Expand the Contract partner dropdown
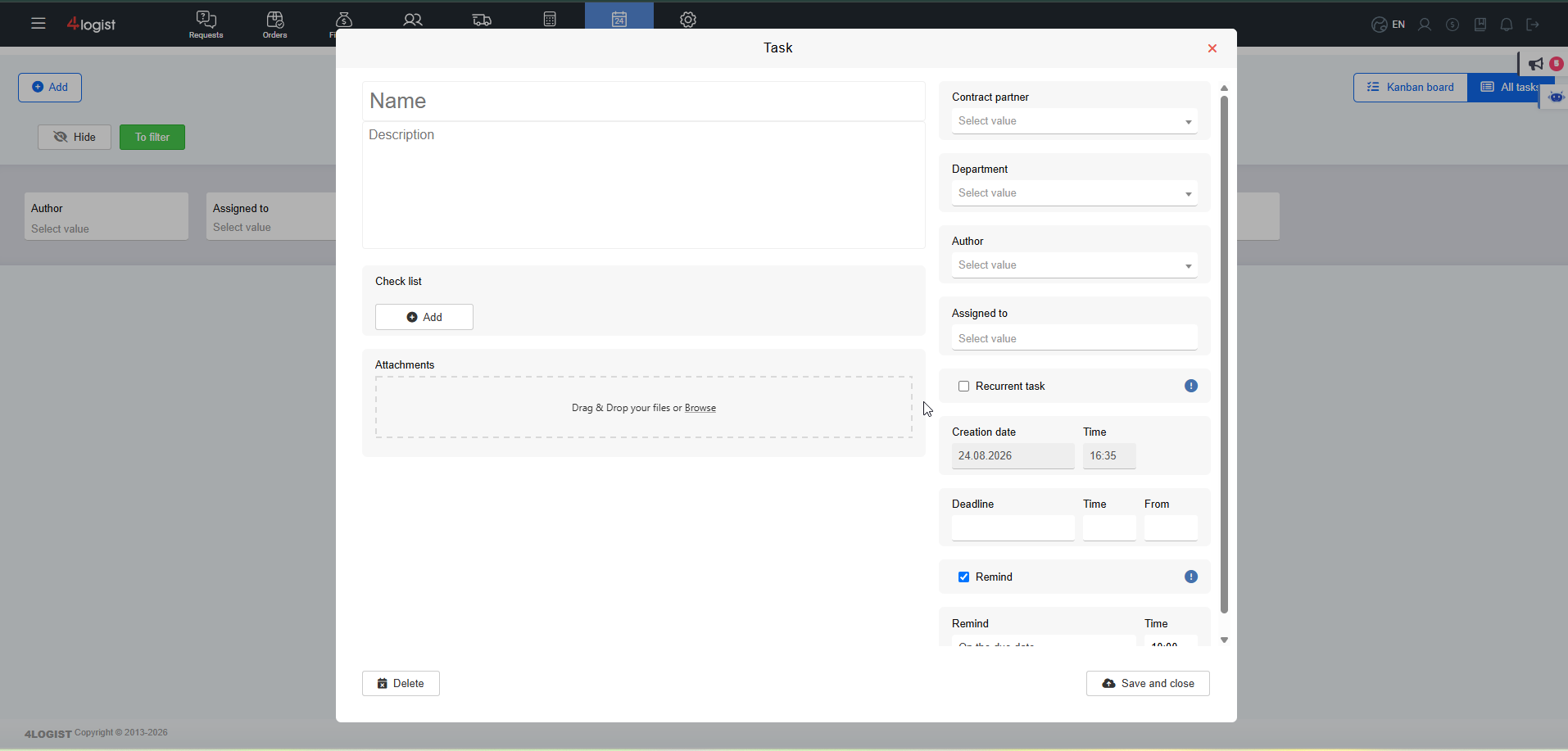This screenshot has height=751, width=1568. point(1075,121)
